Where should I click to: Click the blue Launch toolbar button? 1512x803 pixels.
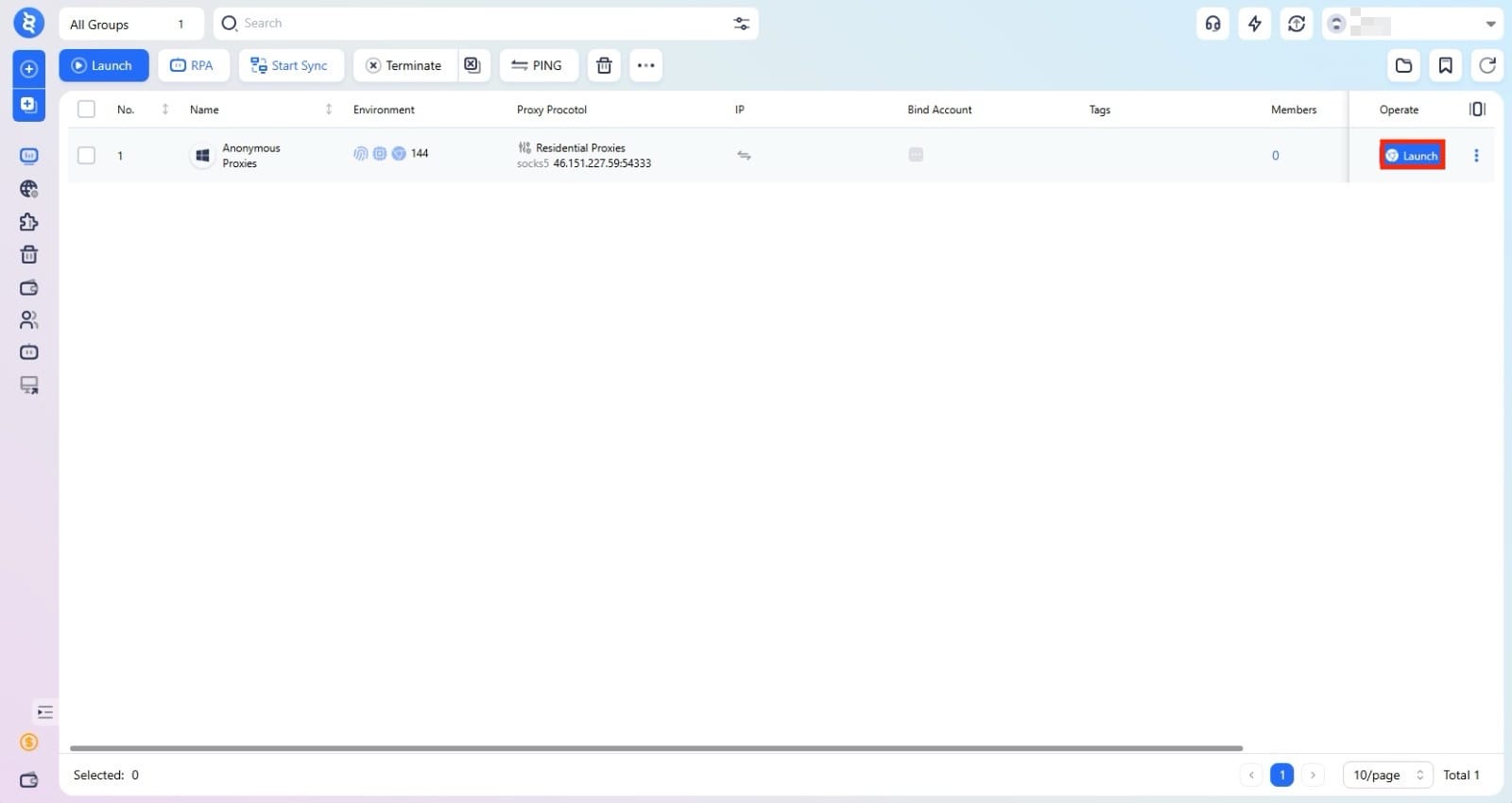104,65
